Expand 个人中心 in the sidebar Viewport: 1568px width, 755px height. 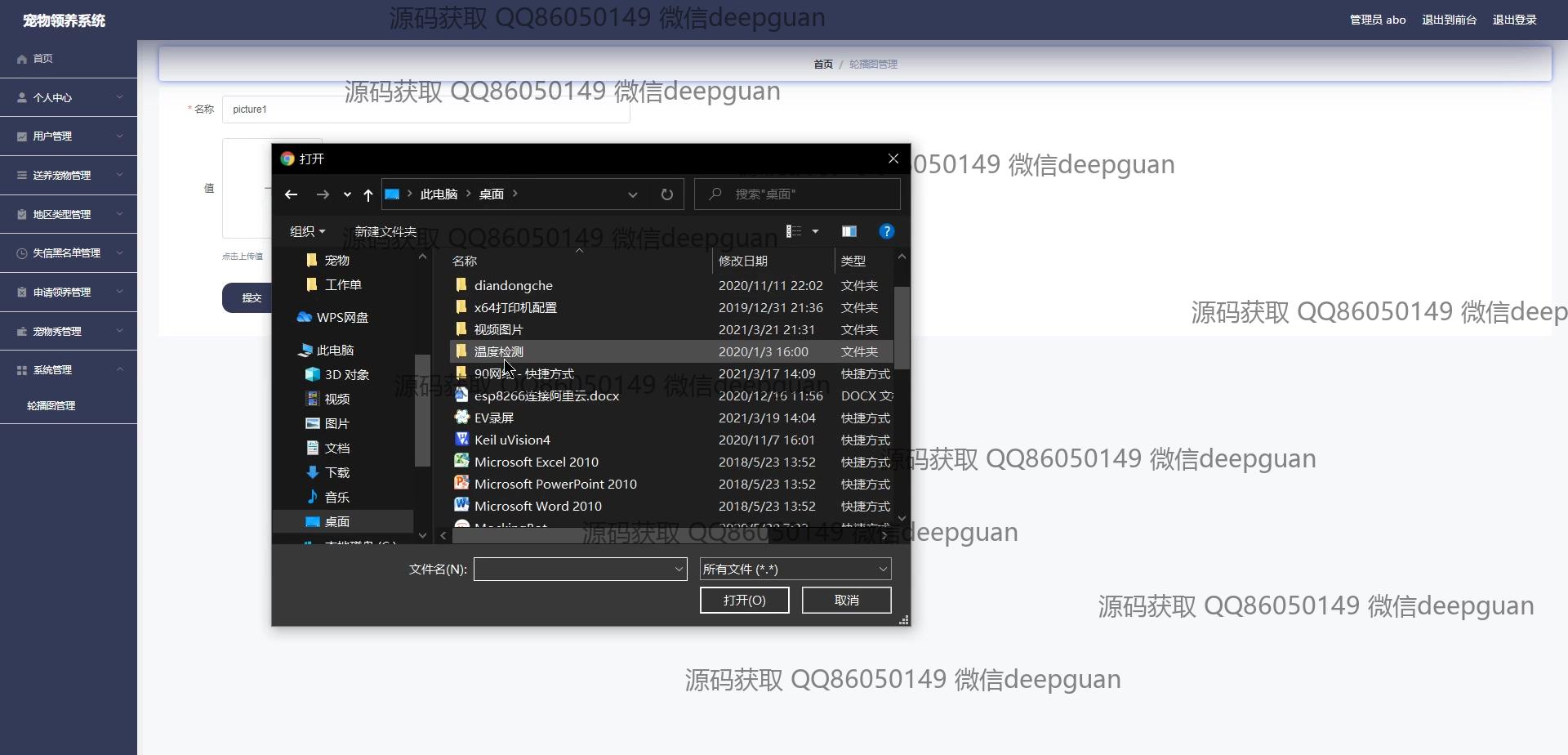69,97
